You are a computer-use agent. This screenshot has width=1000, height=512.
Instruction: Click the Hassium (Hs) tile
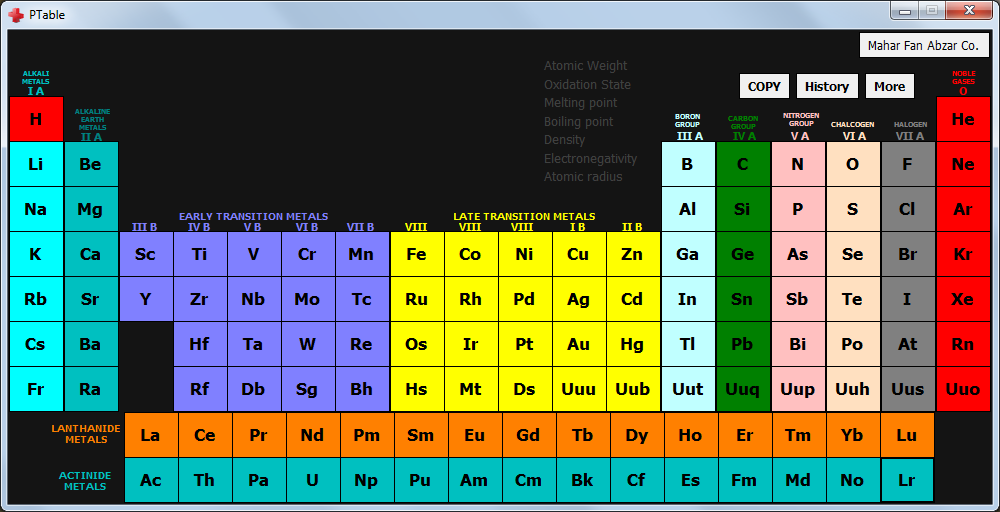pos(416,389)
